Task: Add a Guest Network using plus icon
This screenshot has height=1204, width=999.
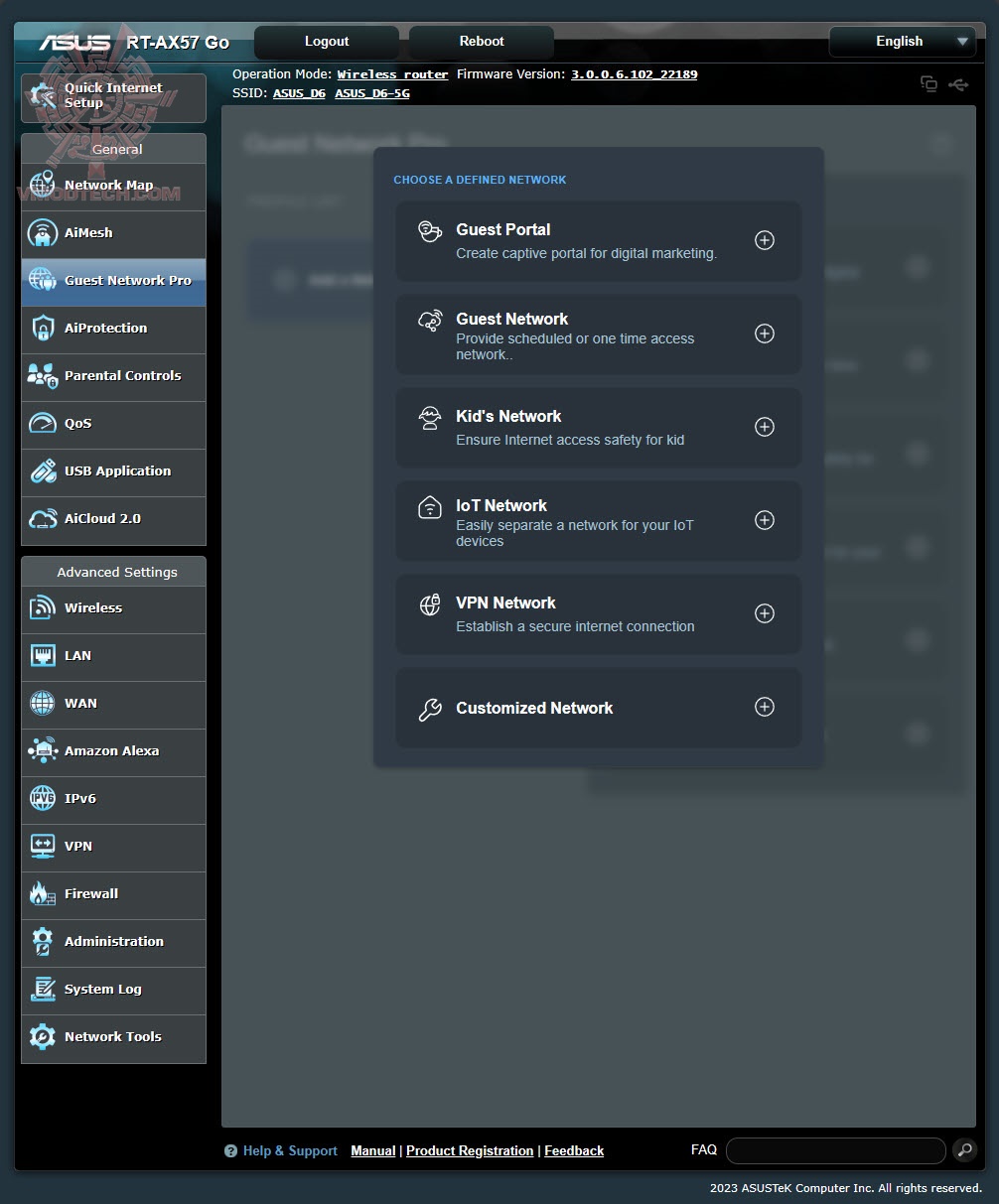Action: (x=765, y=334)
